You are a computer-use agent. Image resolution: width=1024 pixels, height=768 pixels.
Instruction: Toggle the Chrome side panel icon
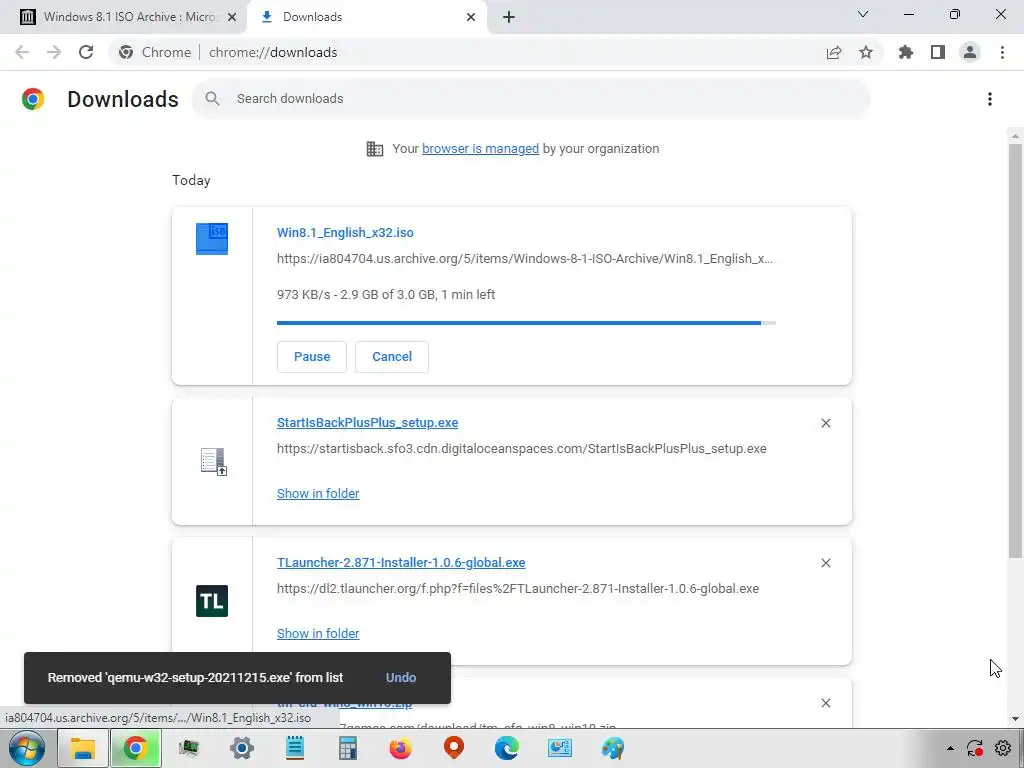point(938,52)
